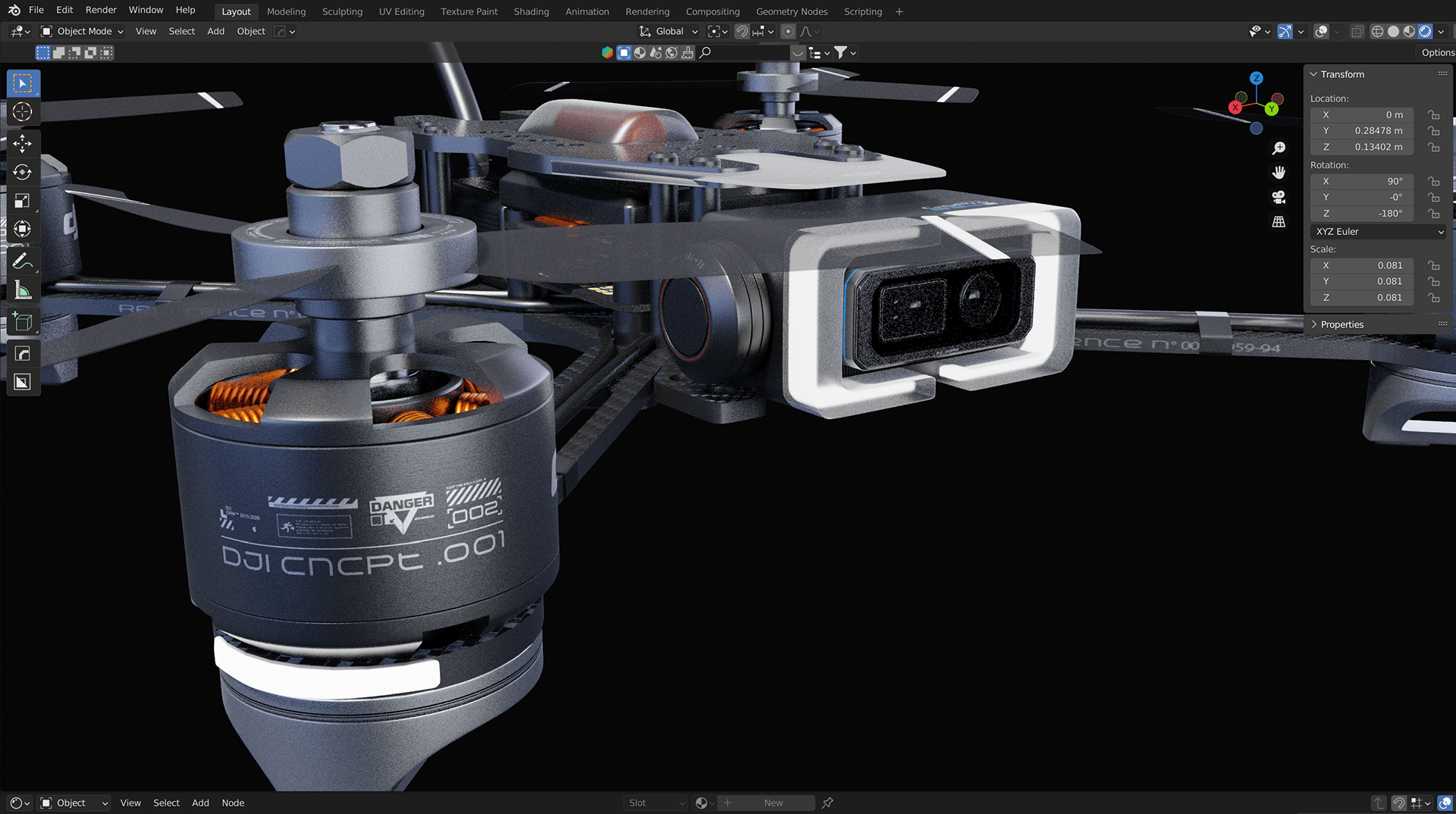The height and width of the screenshot is (814, 1456).
Task: Select the Move tool in the toolbar
Action: (x=23, y=143)
